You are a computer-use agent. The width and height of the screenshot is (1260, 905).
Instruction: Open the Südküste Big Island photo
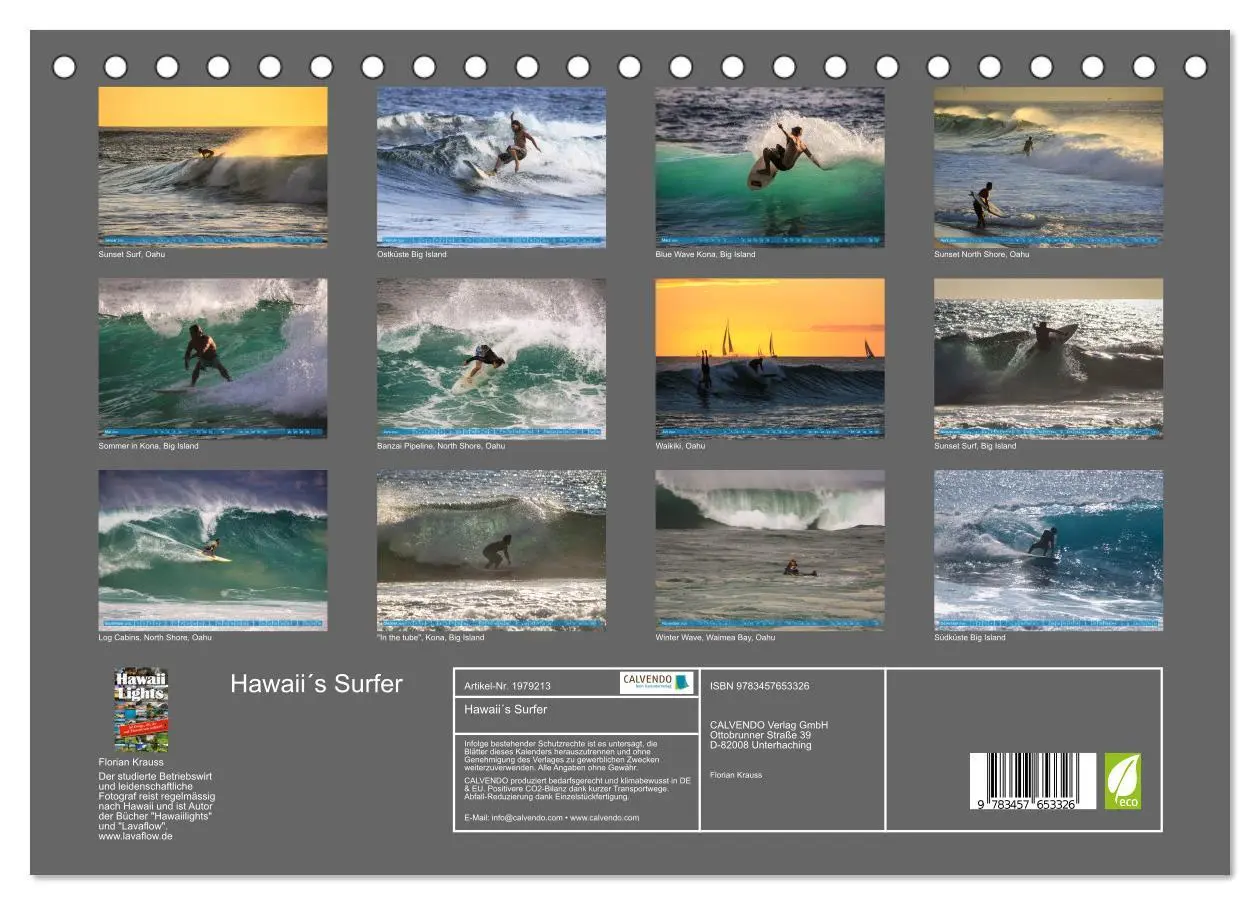point(1049,550)
